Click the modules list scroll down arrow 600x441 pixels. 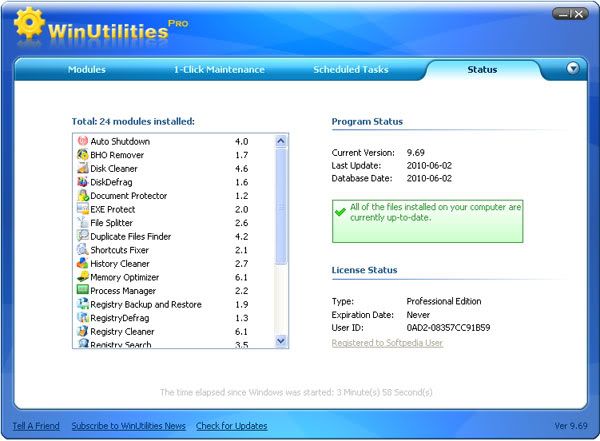tap(281, 340)
